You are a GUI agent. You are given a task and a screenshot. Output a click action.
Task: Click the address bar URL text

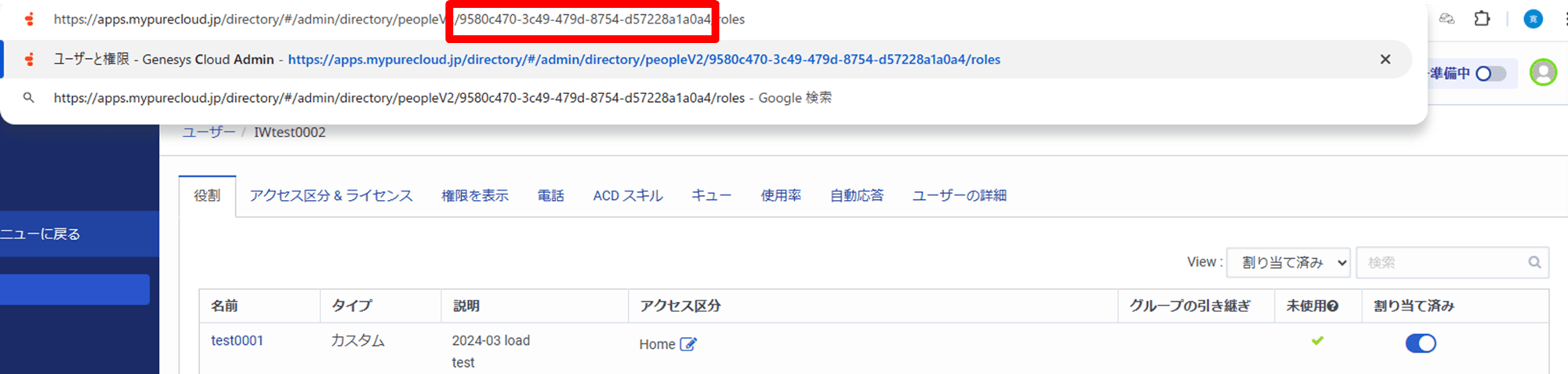[x=399, y=19]
